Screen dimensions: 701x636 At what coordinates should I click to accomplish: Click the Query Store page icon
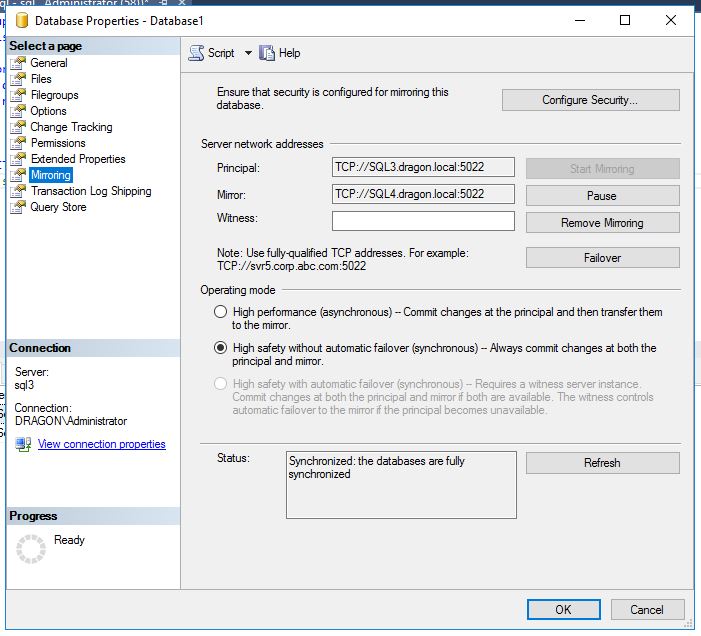pyautogui.click(x=17, y=207)
